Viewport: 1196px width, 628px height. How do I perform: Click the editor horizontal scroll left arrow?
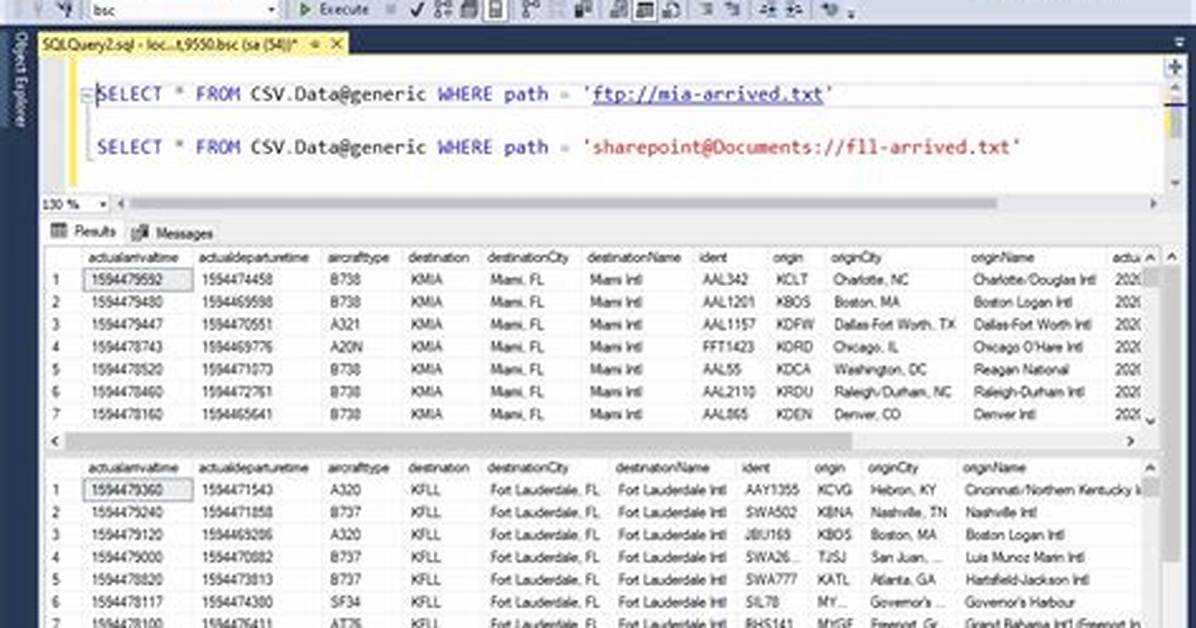point(121,204)
